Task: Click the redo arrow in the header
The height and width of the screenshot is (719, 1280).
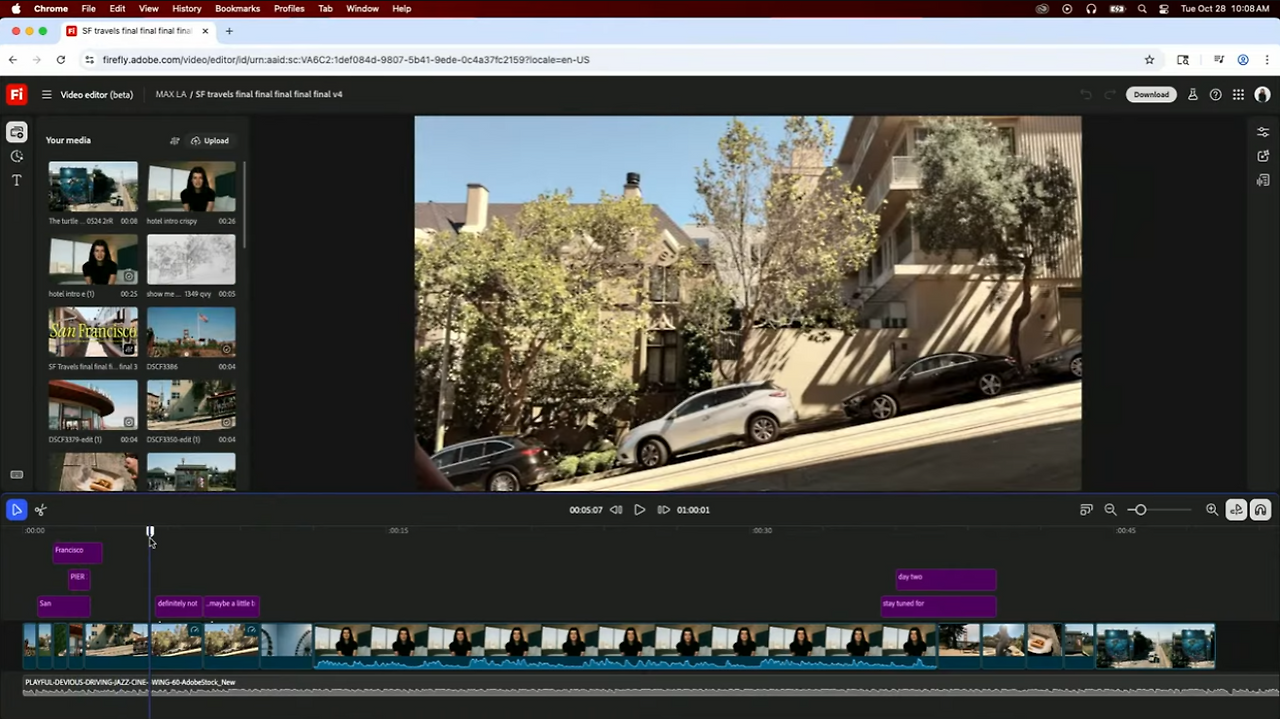Action: pos(1109,95)
